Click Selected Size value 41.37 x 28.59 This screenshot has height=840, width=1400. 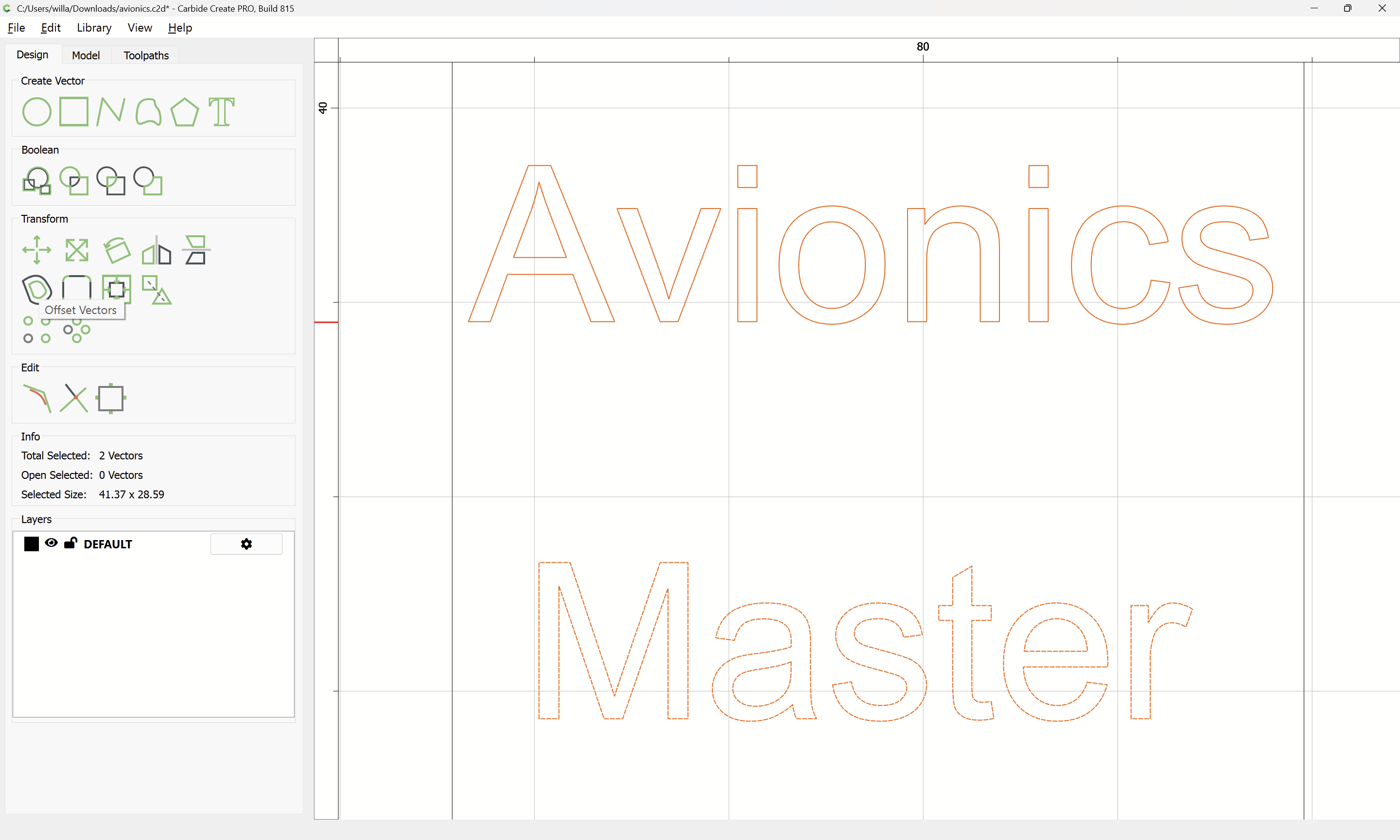131,494
